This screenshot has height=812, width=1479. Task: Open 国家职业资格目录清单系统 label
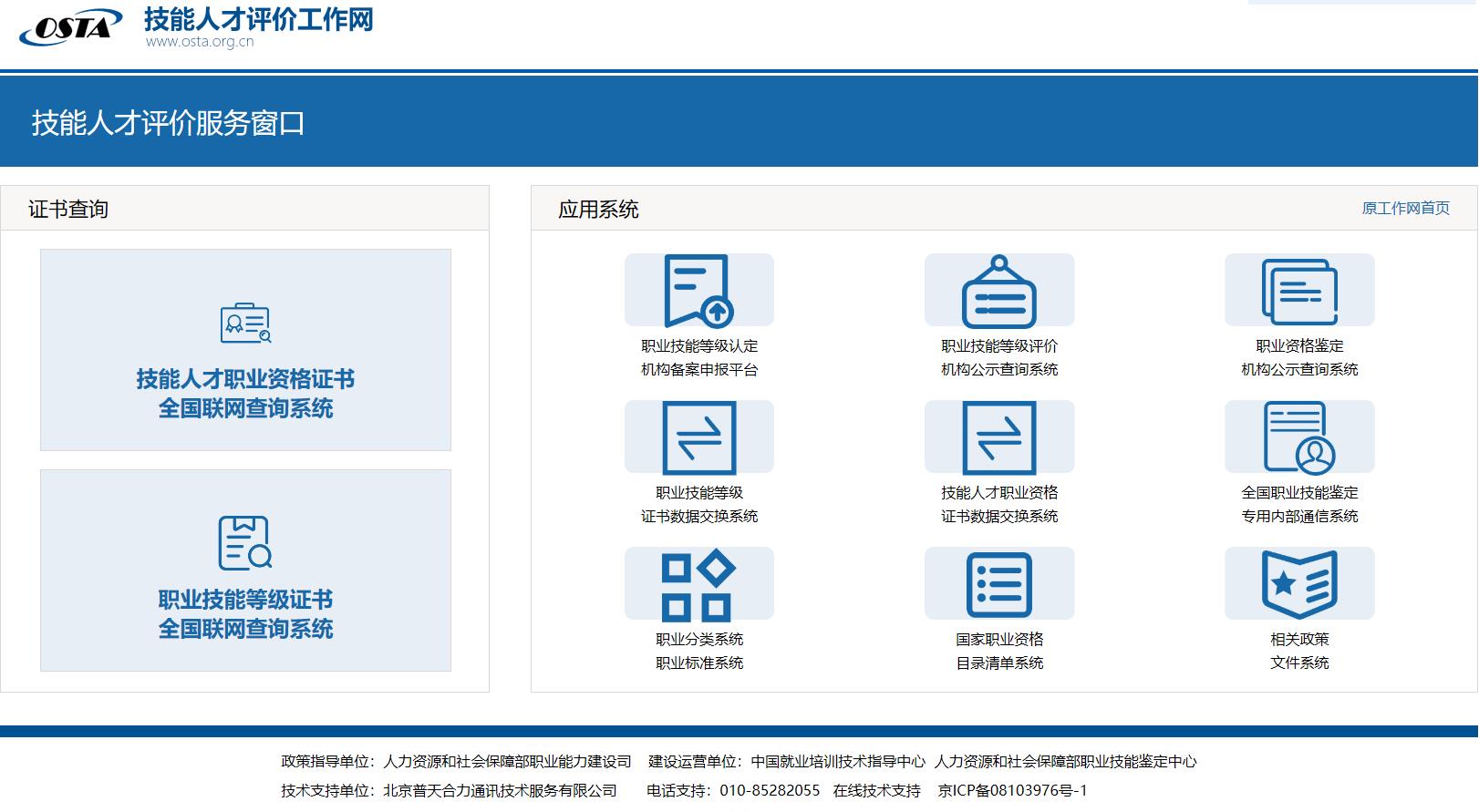999,652
